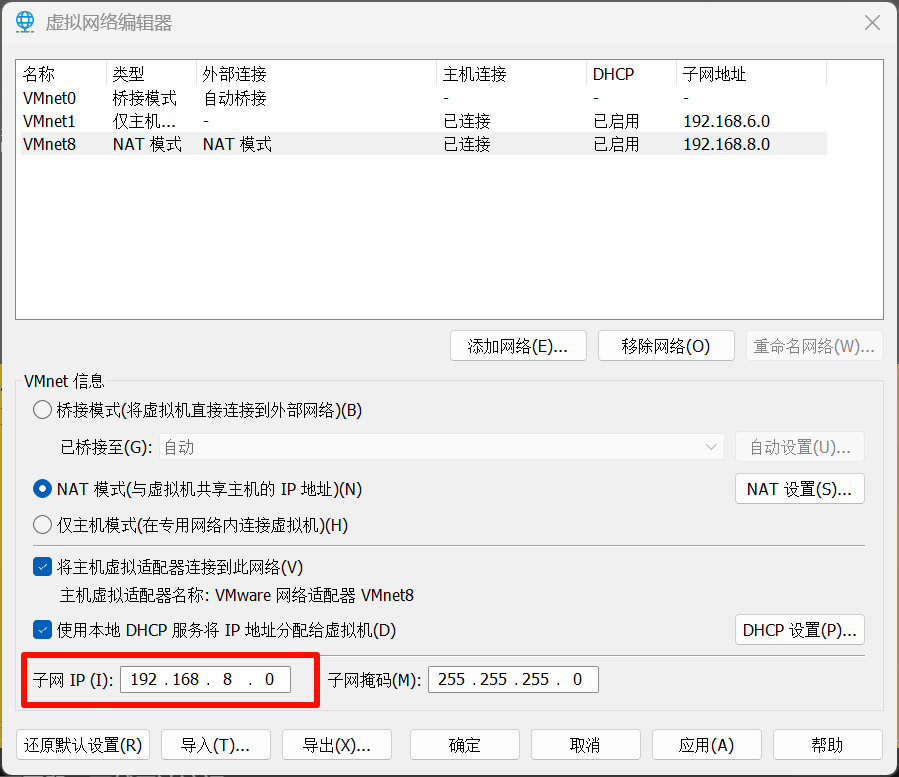899x777 pixels.
Task: Click 仅主机... type cell of VMnet1
Action: click(144, 122)
